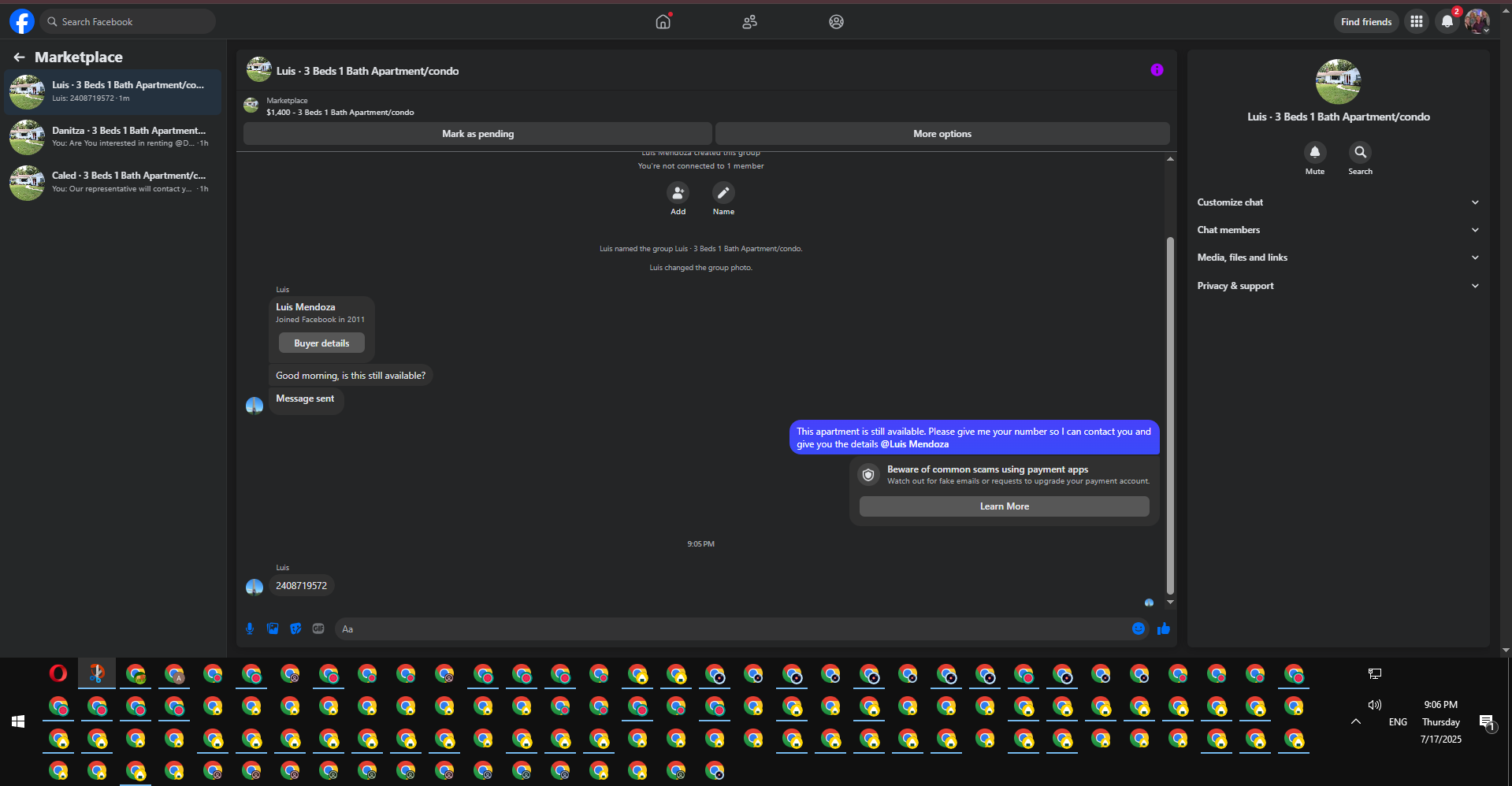Viewport: 1512px width, 786px height.
Task: Open the Groups icon in top navigation
Action: 837,21
